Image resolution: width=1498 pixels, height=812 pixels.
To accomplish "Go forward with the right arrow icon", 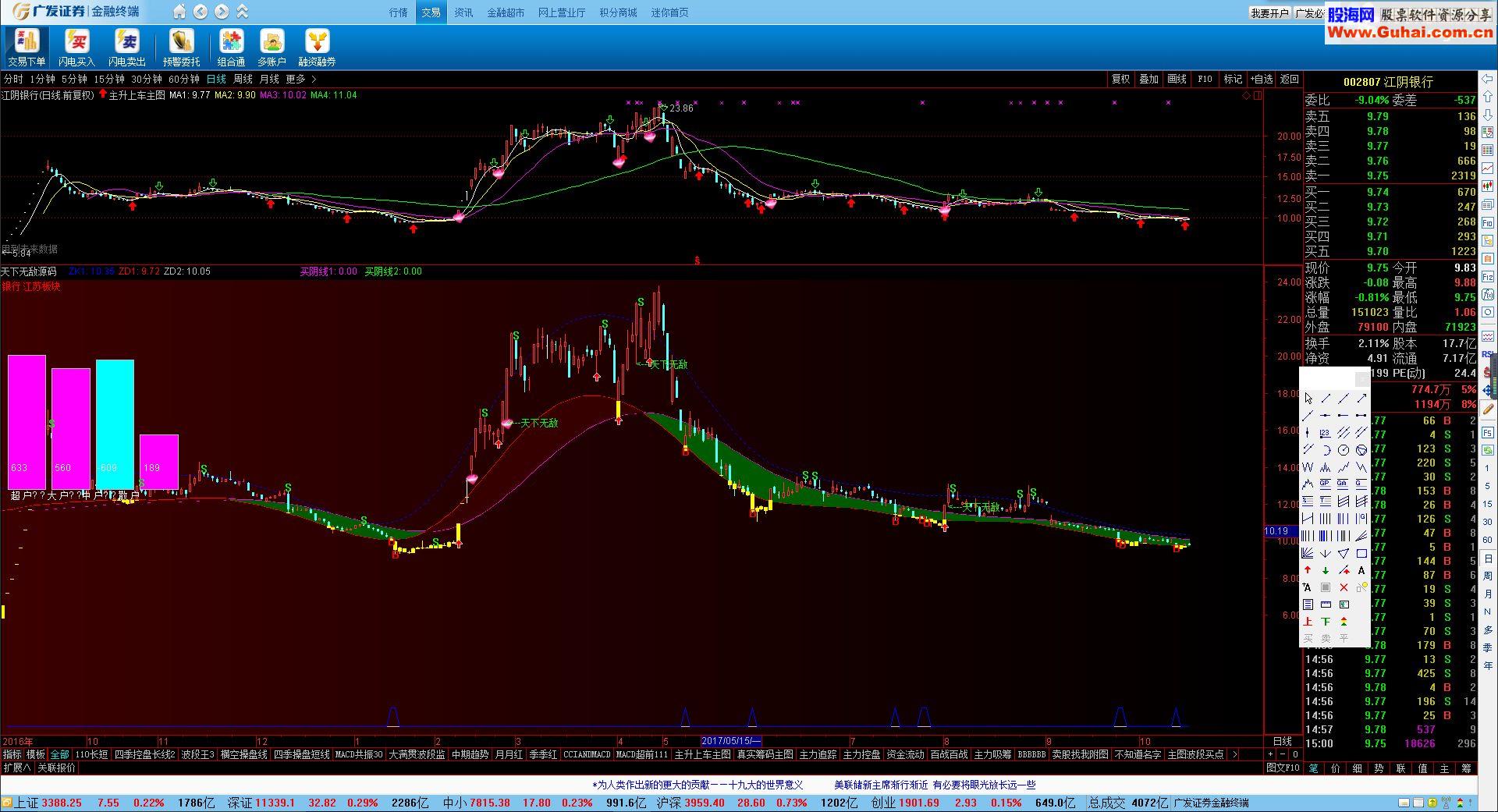I will [x=222, y=12].
